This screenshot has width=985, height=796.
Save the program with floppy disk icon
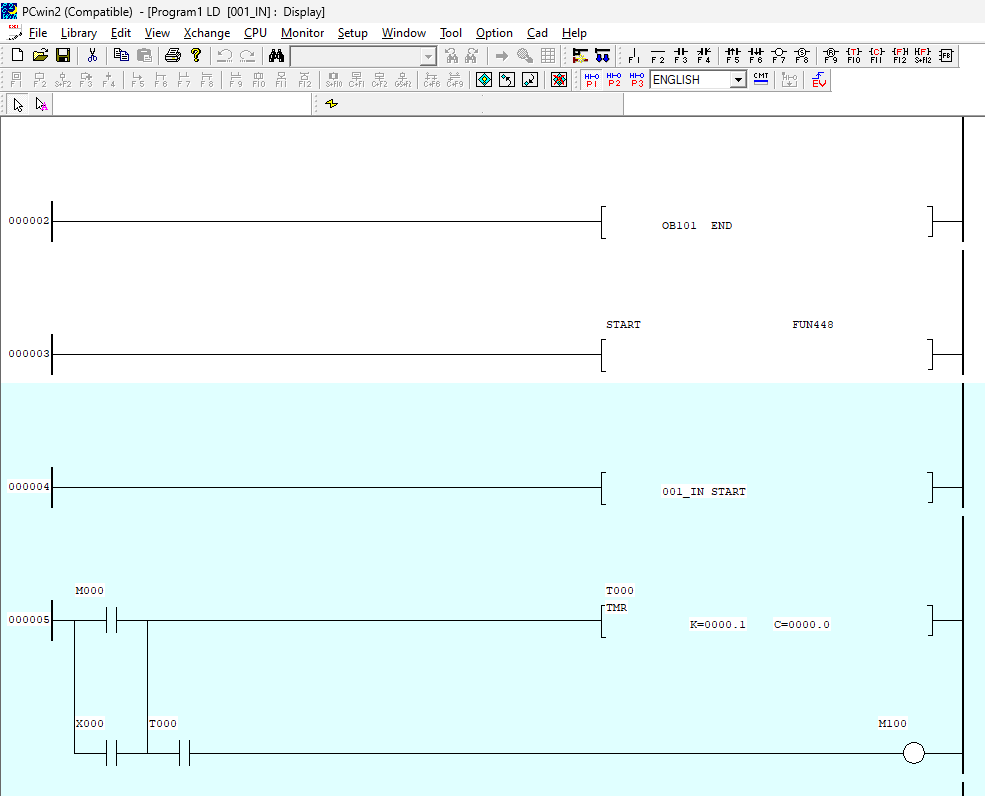pos(63,55)
